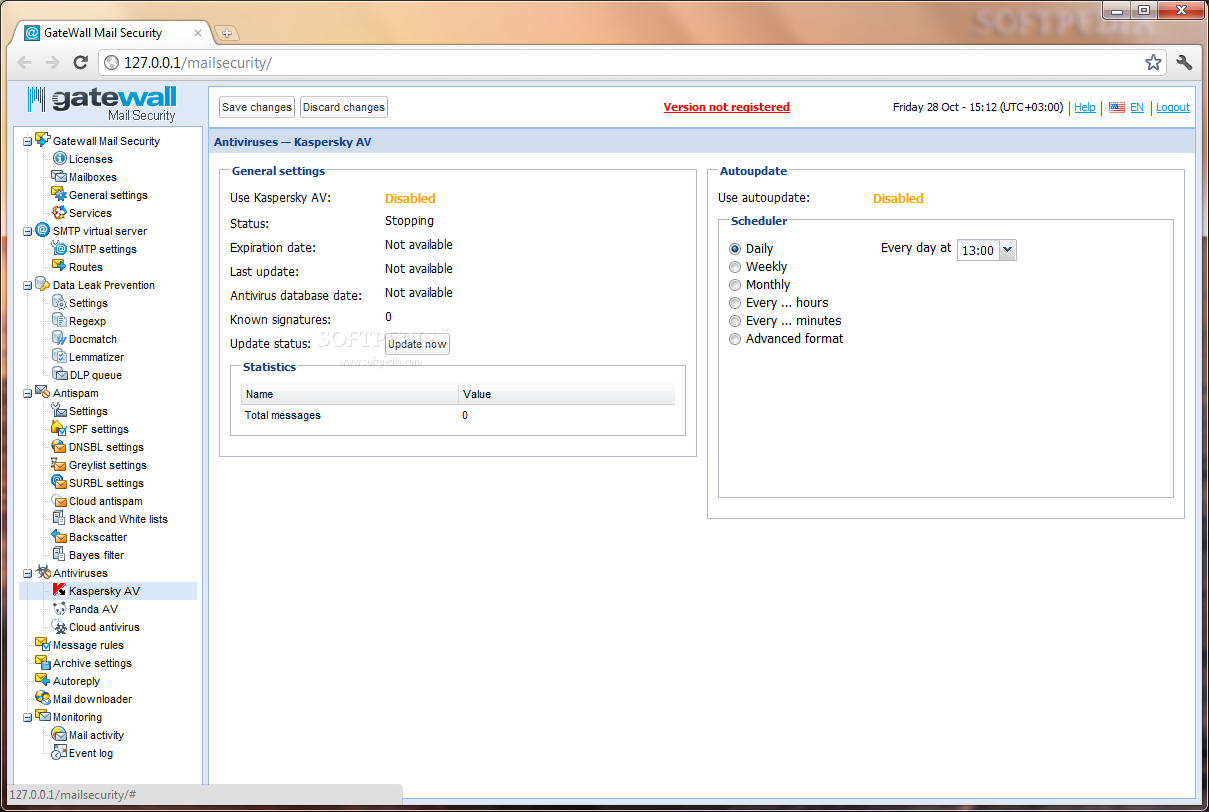Open Archive settings in sidebar

click(92, 663)
